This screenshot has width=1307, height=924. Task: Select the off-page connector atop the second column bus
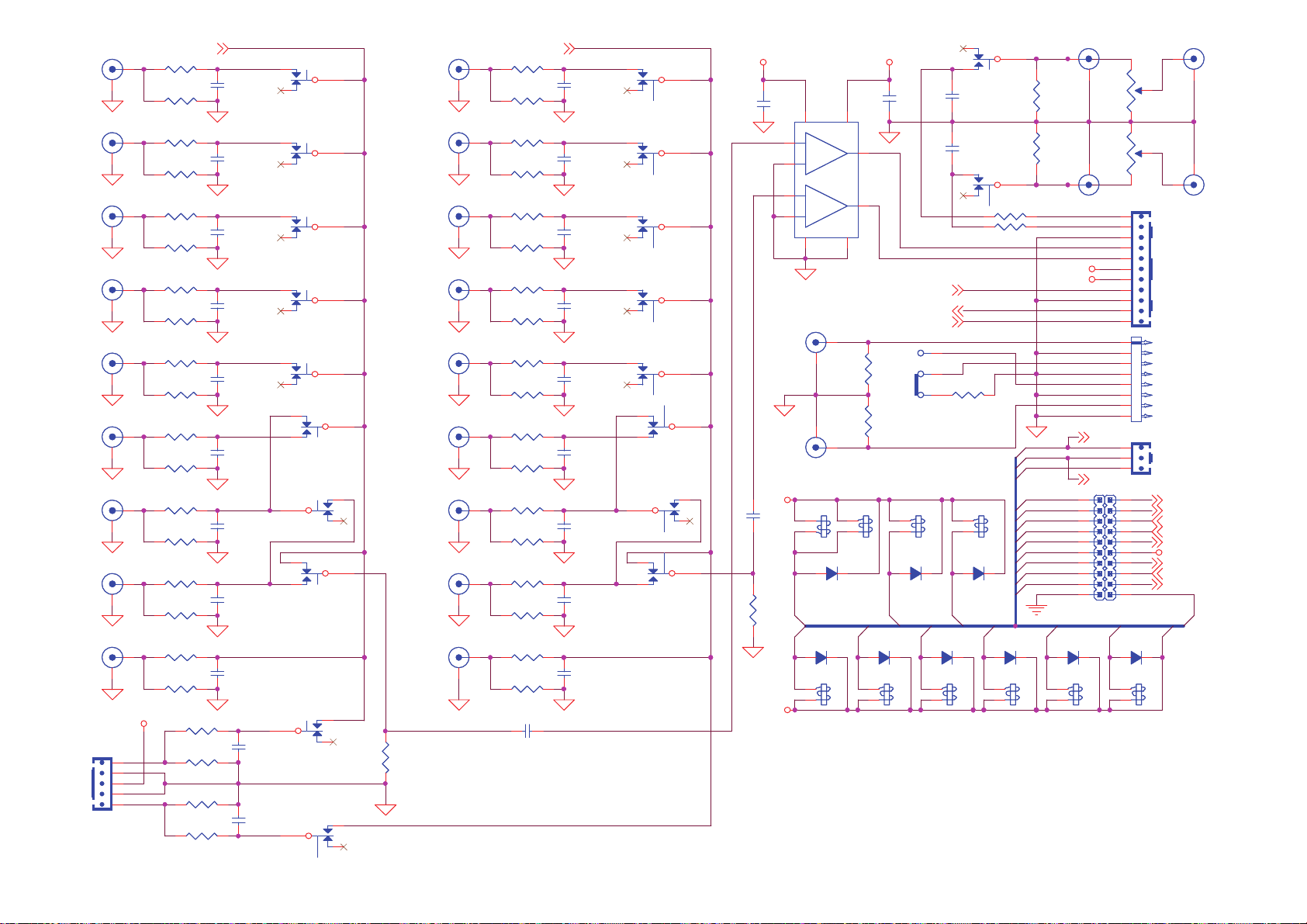[x=569, y=48]
